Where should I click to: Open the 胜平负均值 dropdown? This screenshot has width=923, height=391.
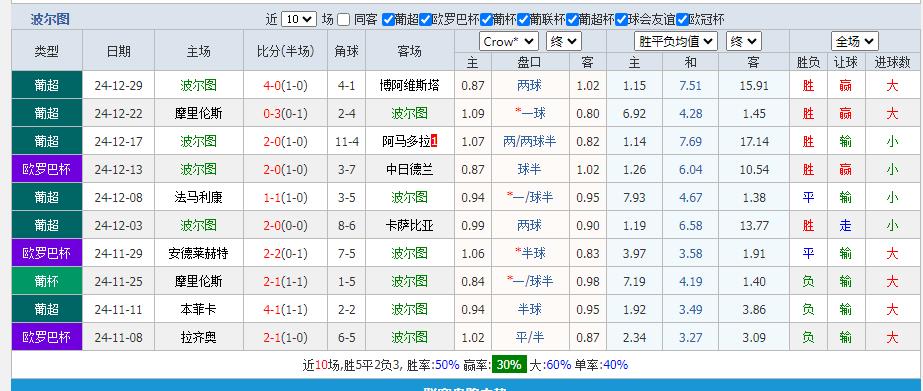(676, 41)
